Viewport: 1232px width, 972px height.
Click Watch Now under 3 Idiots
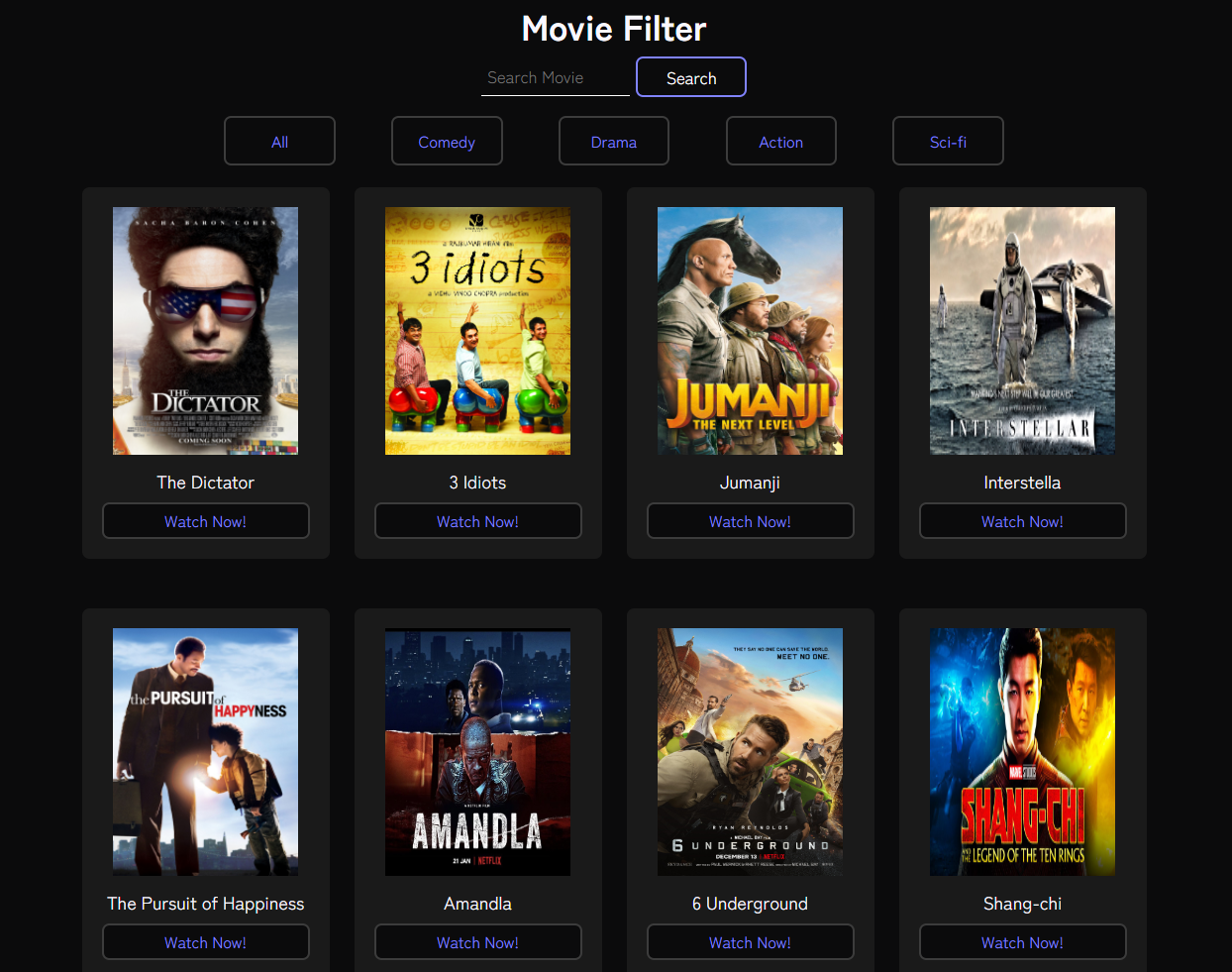coord(477,521)
